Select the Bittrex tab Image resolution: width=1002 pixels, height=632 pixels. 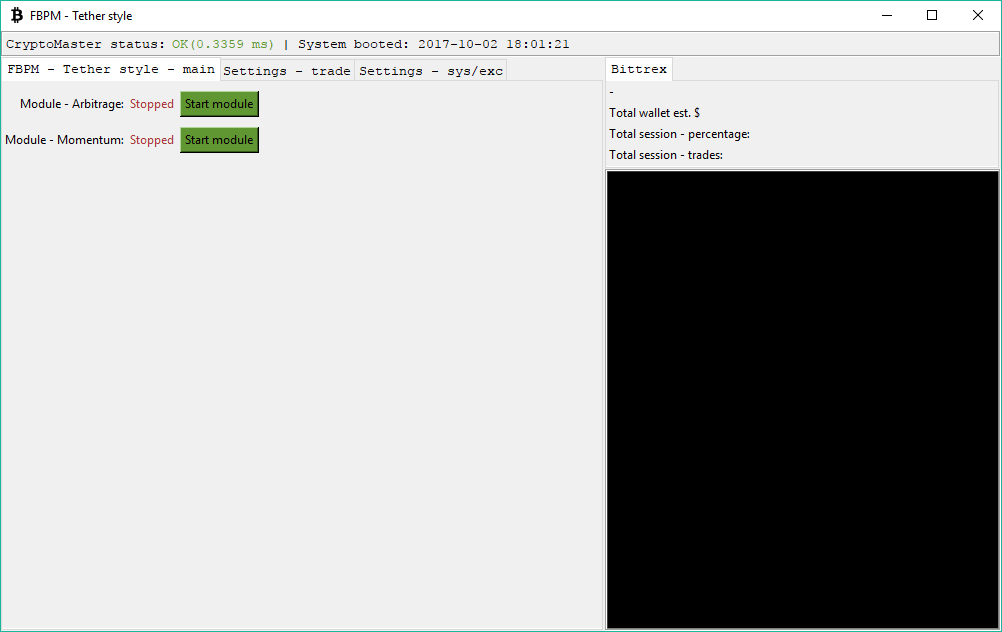(x=638, y=69)
